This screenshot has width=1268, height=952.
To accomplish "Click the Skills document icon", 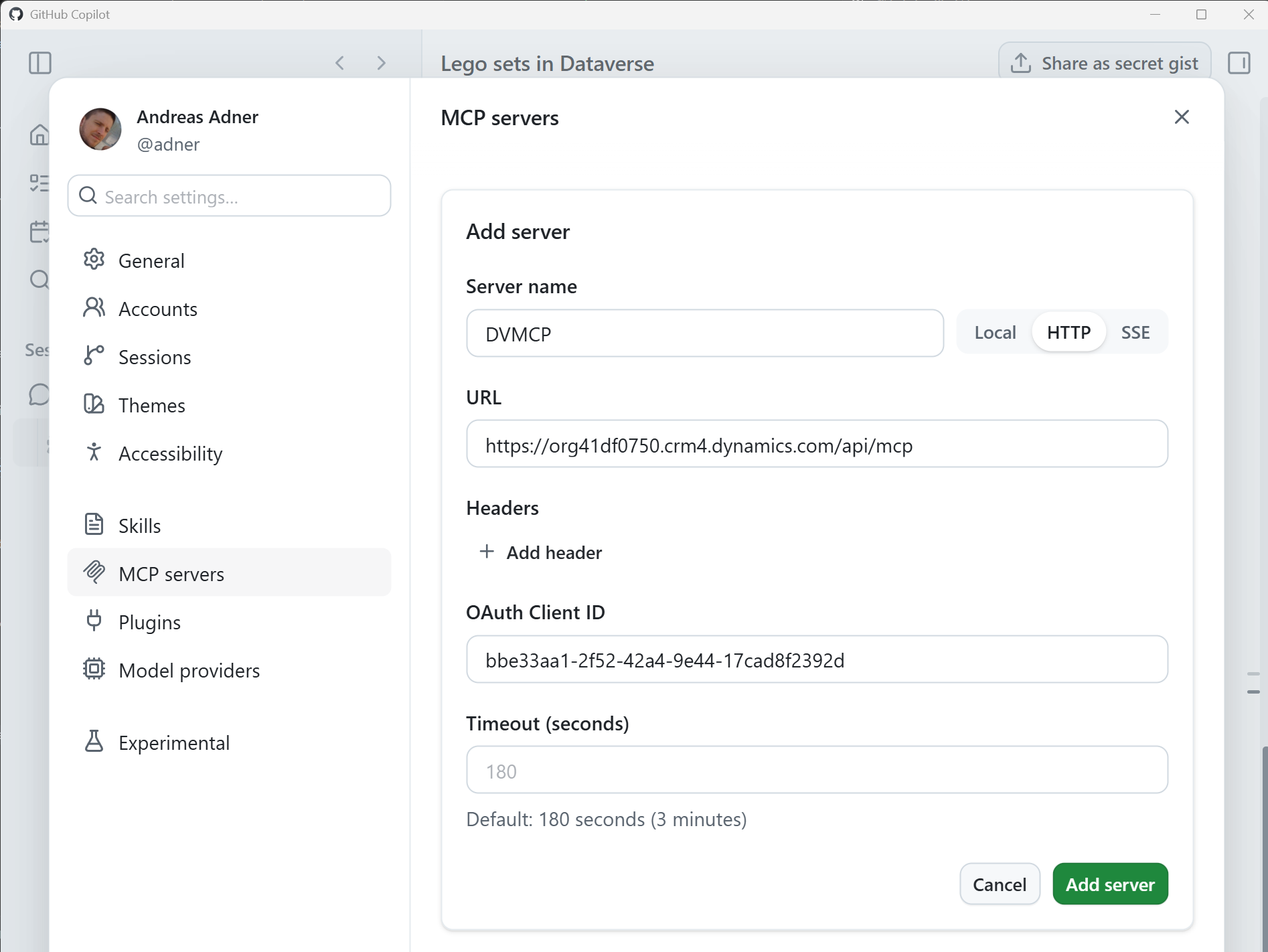I will 94,525.
